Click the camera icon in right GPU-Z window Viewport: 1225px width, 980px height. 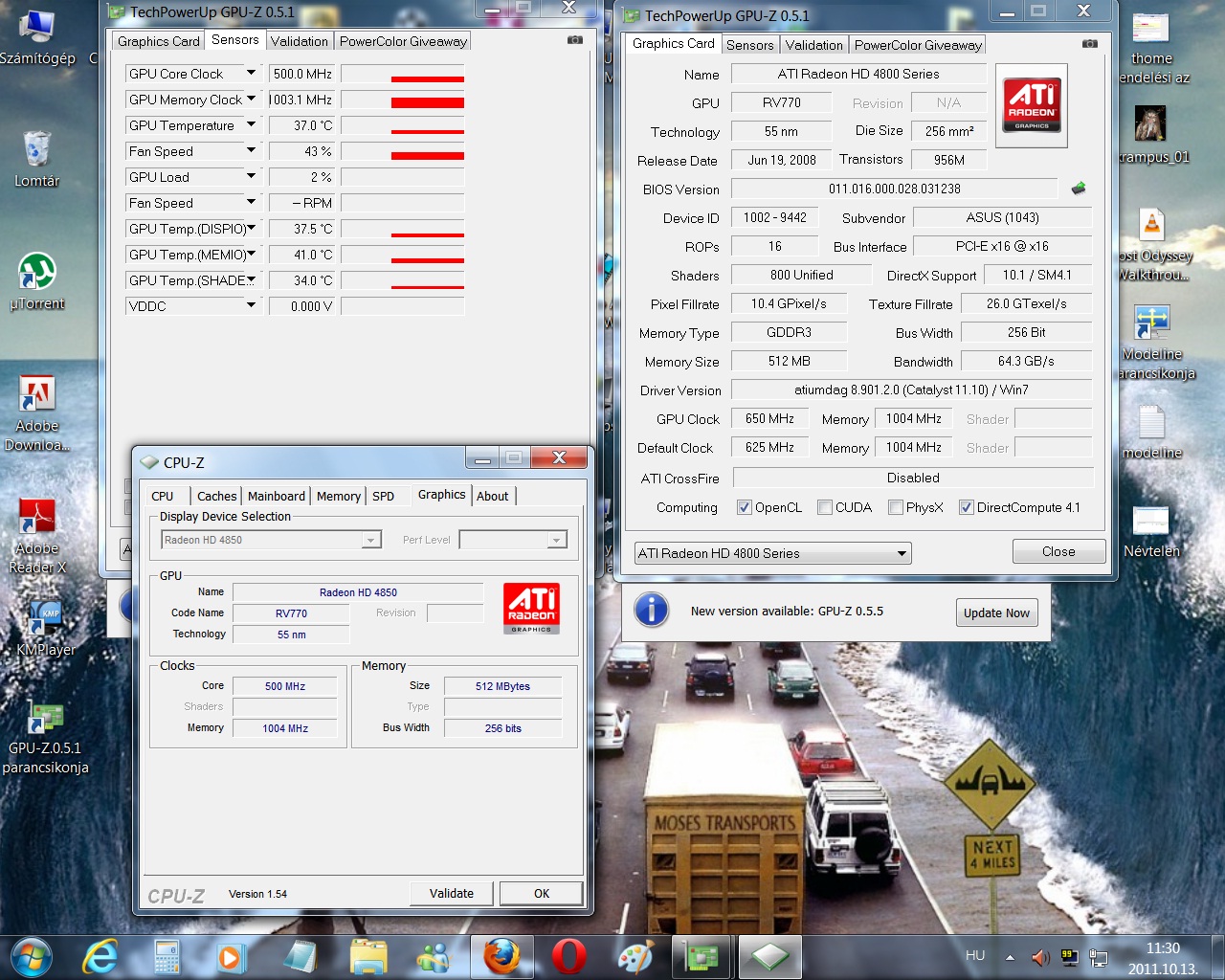click(x=1089, y=44)
